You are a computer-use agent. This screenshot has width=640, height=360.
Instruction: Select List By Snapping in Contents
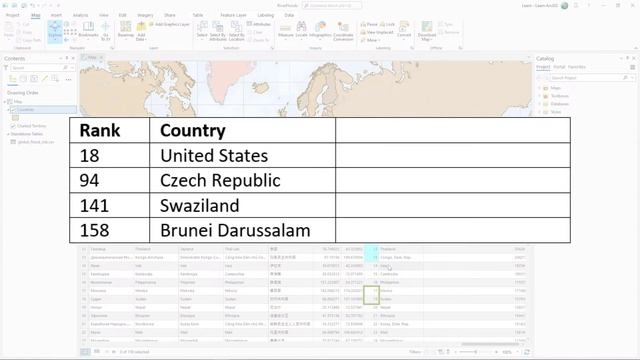point(55,79)
